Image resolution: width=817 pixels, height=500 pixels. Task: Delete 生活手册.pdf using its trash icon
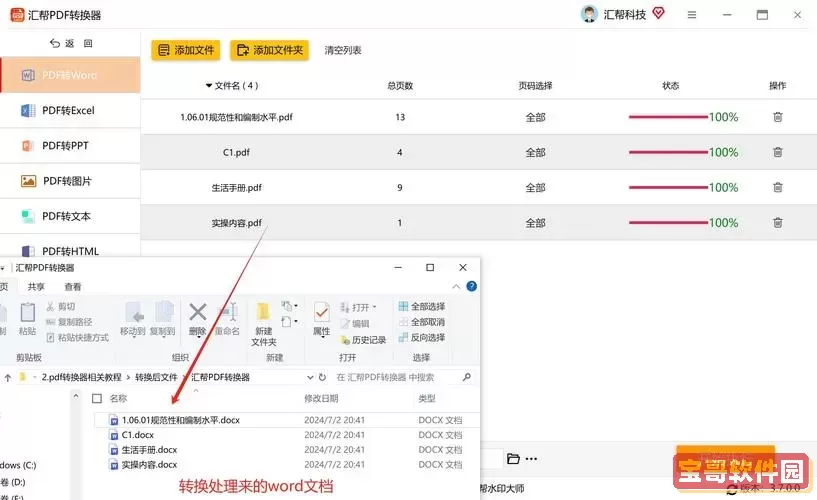777,187
